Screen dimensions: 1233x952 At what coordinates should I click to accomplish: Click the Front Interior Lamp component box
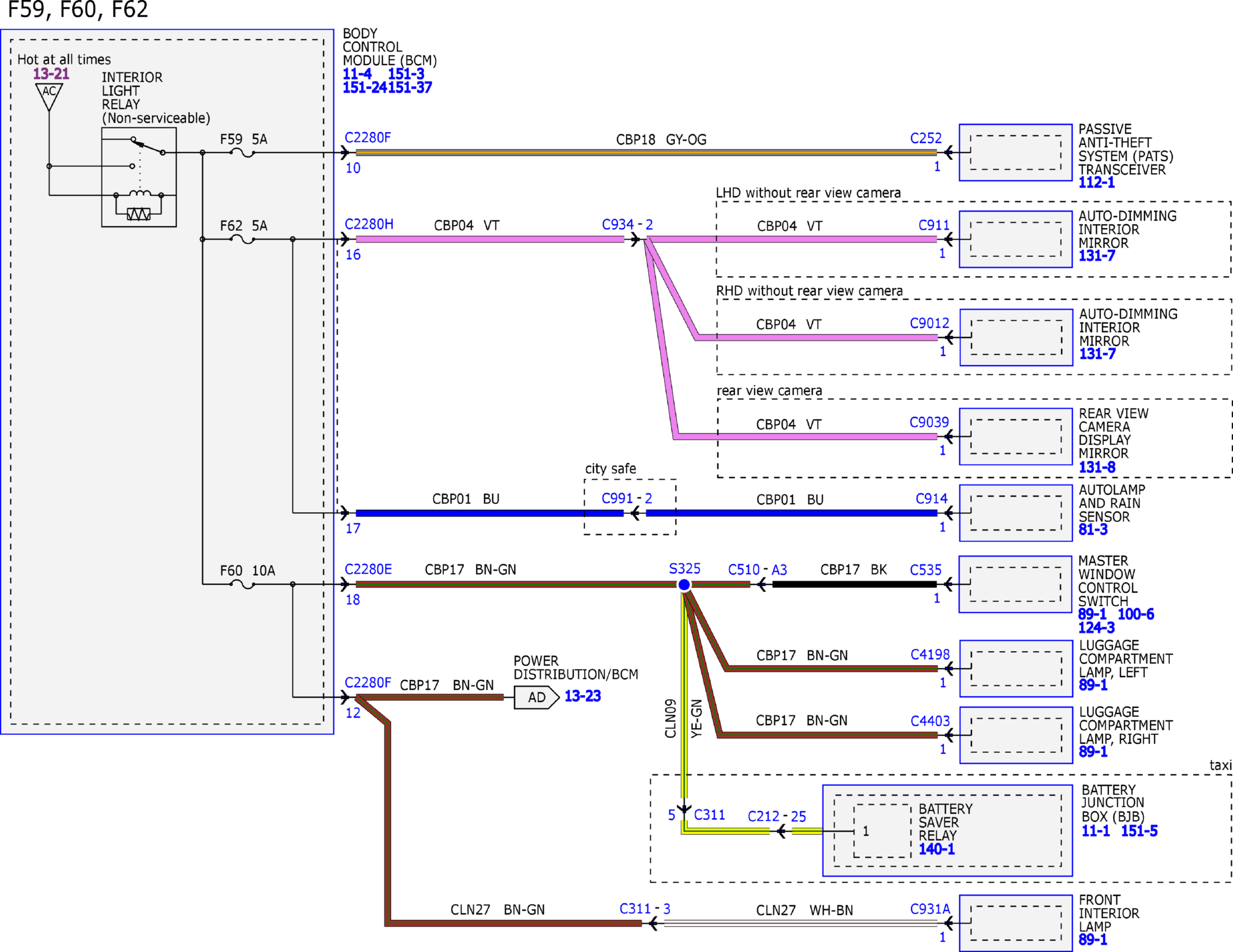[1016, 923]
